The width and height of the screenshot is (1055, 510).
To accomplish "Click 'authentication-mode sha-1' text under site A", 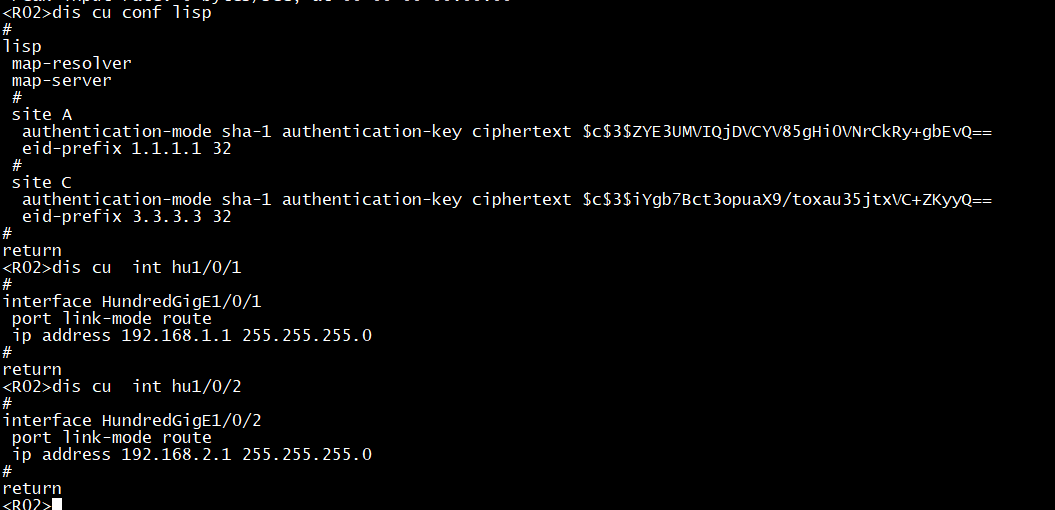I will [147, 132].
